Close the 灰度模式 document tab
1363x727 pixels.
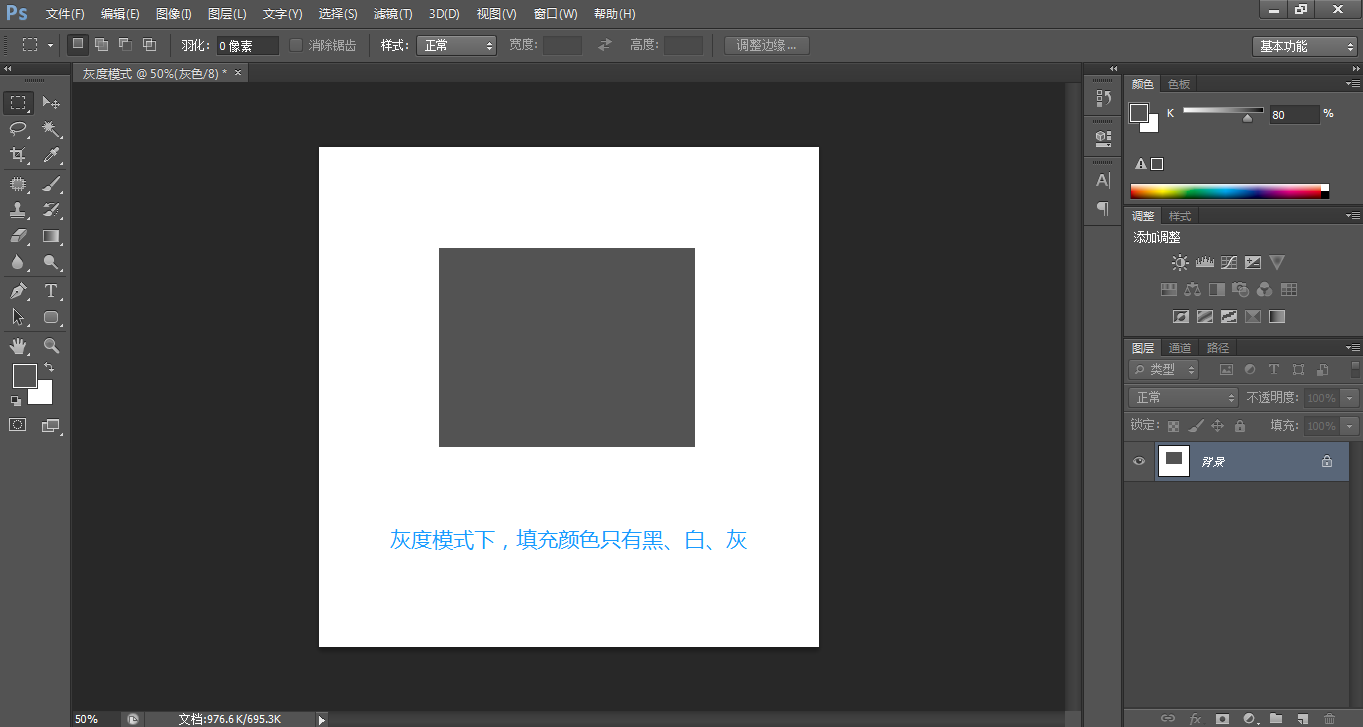[238, 73]
